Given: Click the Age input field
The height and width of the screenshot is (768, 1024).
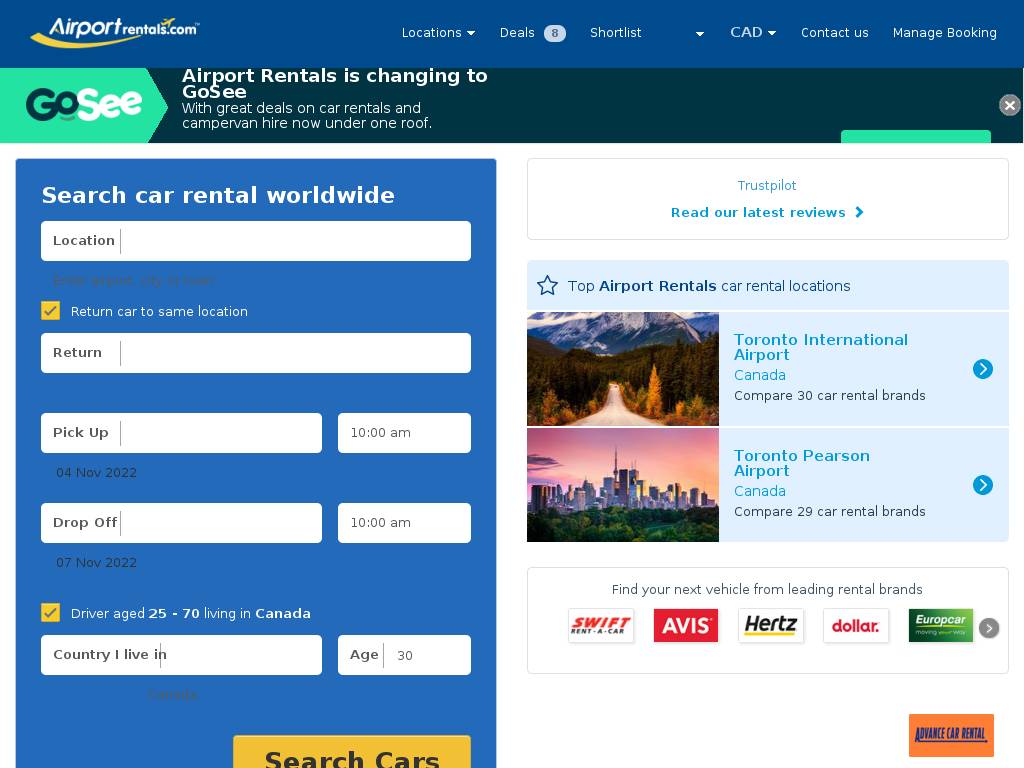Looking at the screenshot, I should (x=404, y=654).
